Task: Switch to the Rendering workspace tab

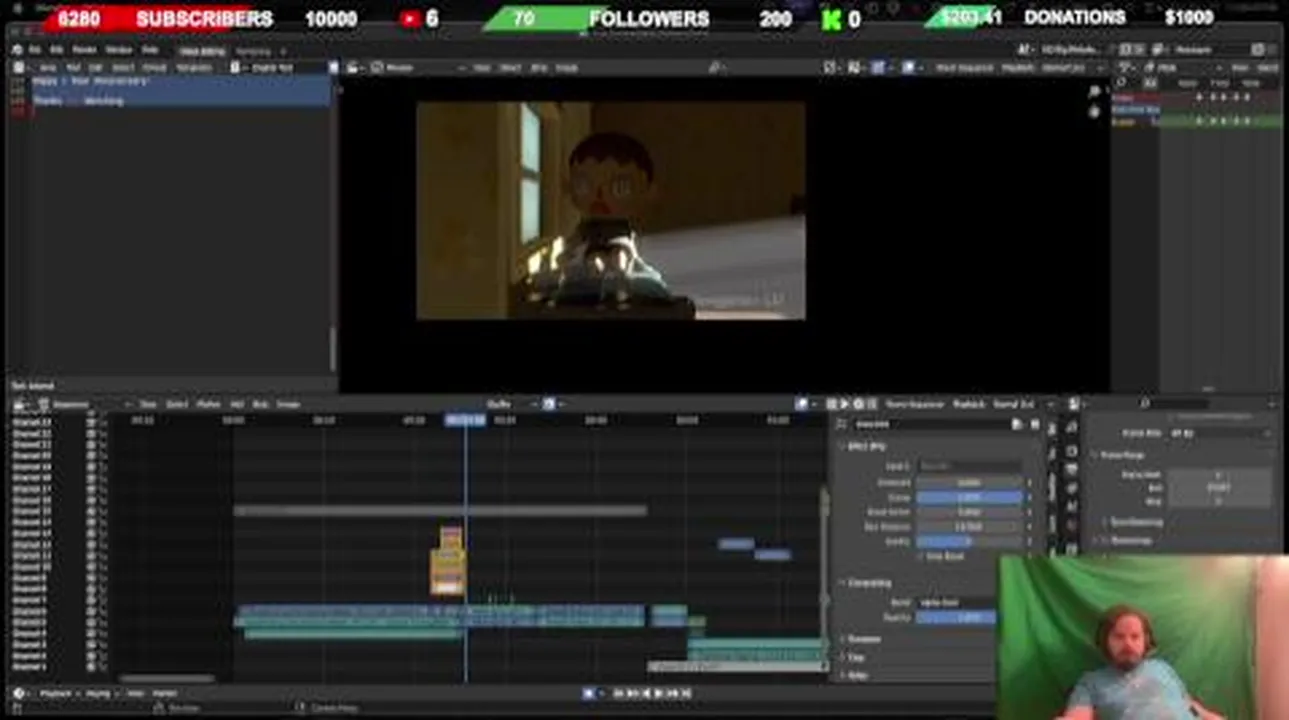Action: 253,51
